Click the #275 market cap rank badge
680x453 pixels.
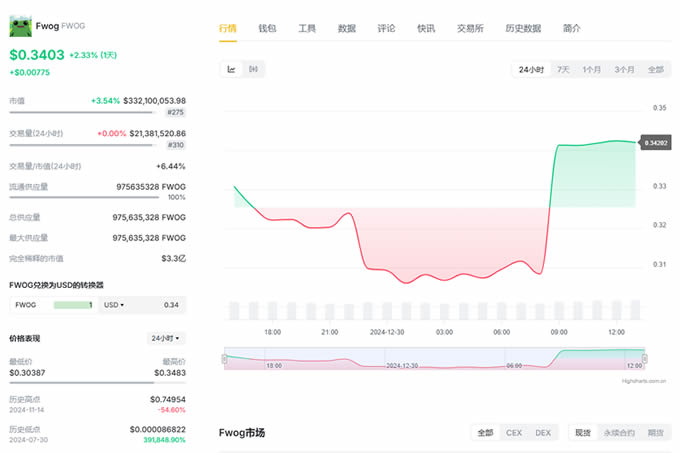[x=176, y=113]
